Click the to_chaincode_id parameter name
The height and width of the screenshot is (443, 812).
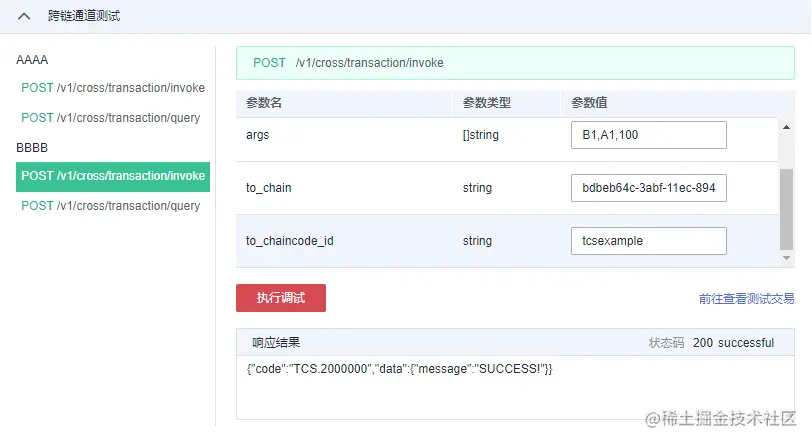click(289, 241)
